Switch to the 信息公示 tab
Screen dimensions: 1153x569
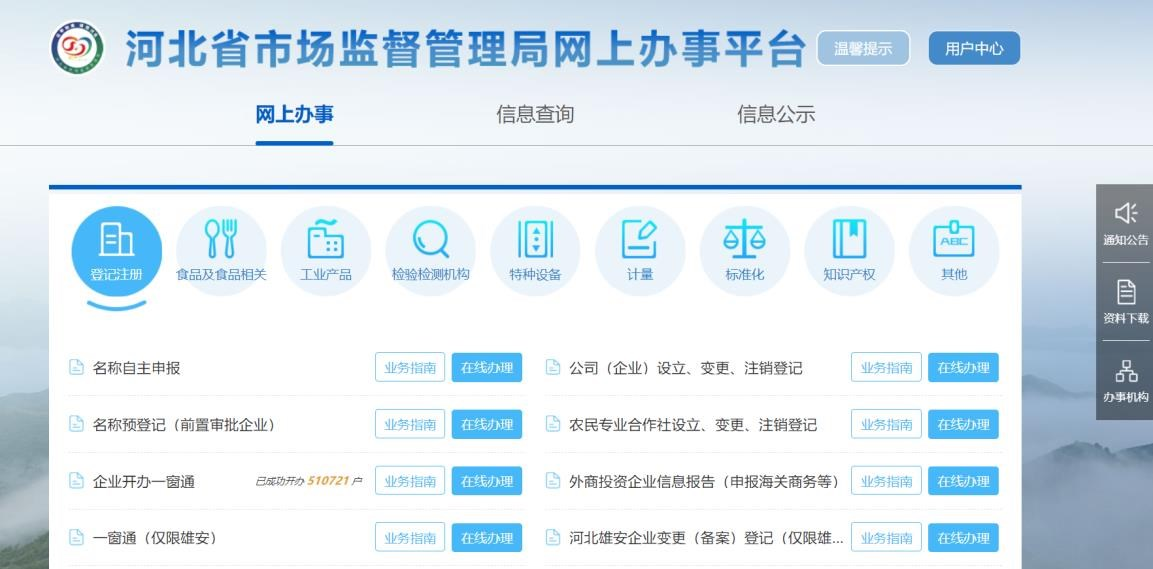[776, 114]
